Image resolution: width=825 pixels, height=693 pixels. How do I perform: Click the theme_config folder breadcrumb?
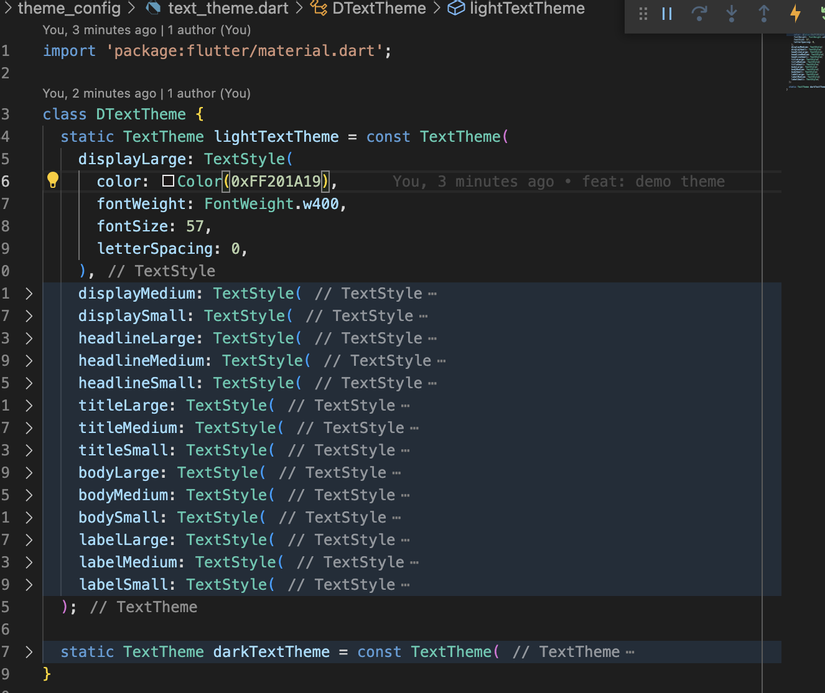[x=68, y=9]
